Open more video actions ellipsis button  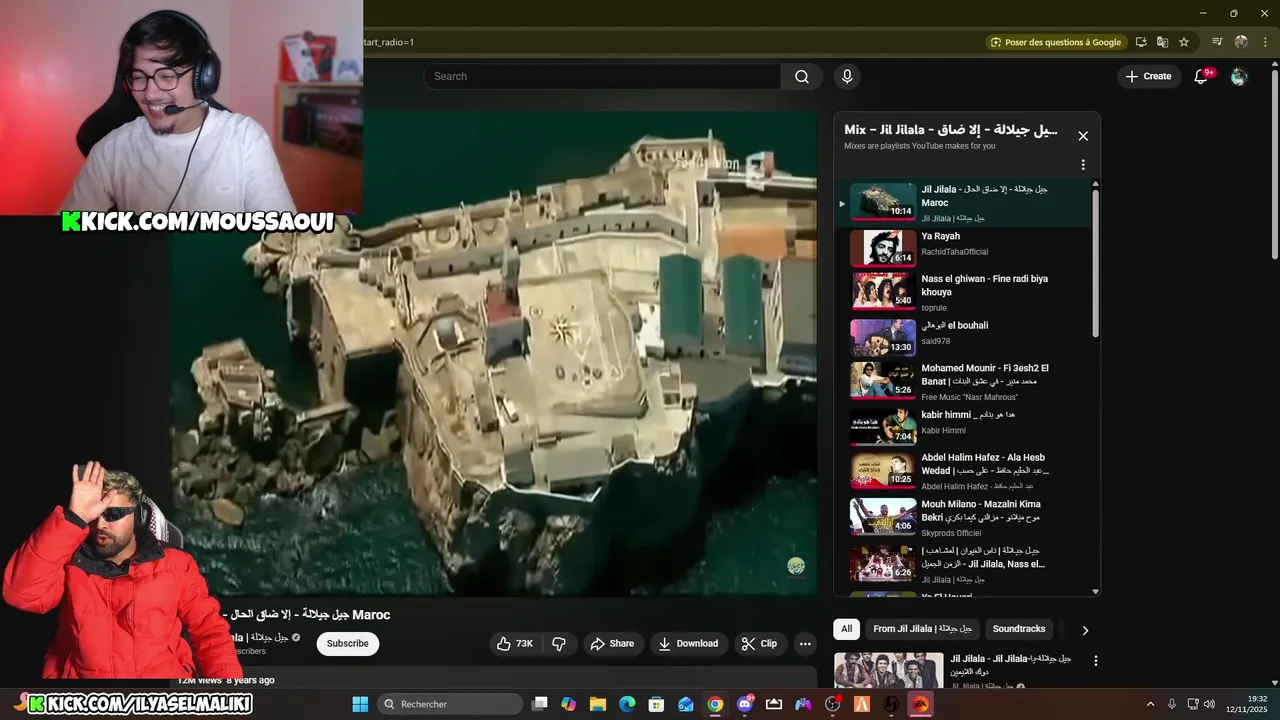pos(805,644)
